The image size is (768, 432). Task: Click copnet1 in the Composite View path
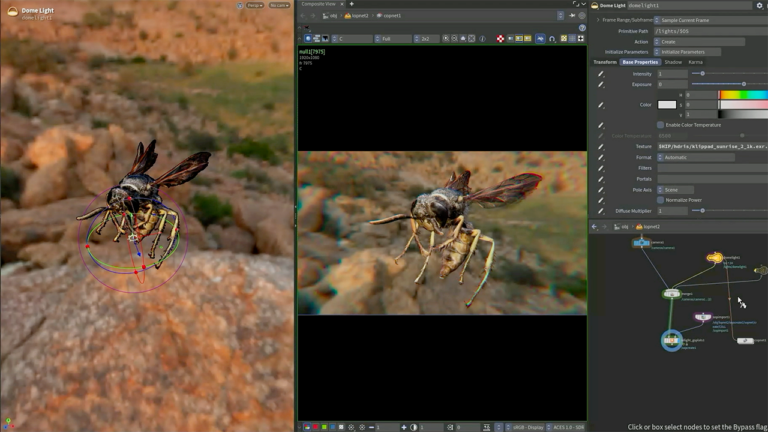[x=389, y=16]
